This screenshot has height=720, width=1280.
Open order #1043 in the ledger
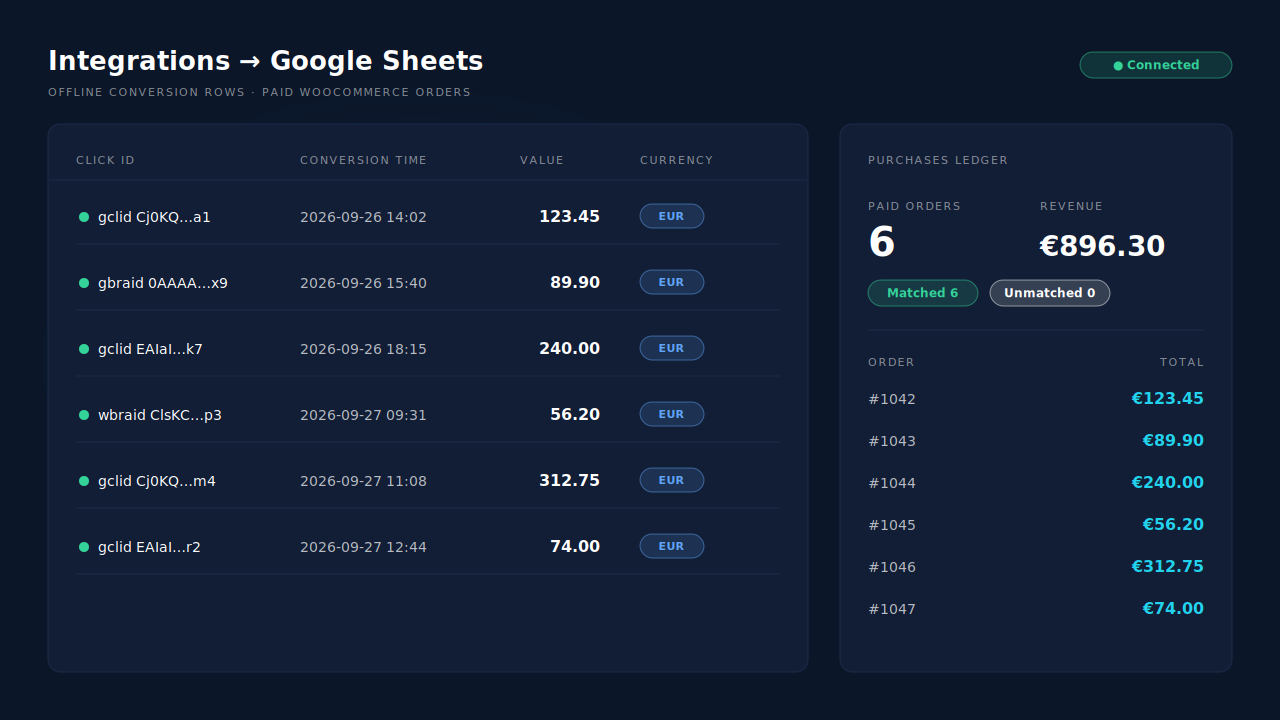pos(892,441)
